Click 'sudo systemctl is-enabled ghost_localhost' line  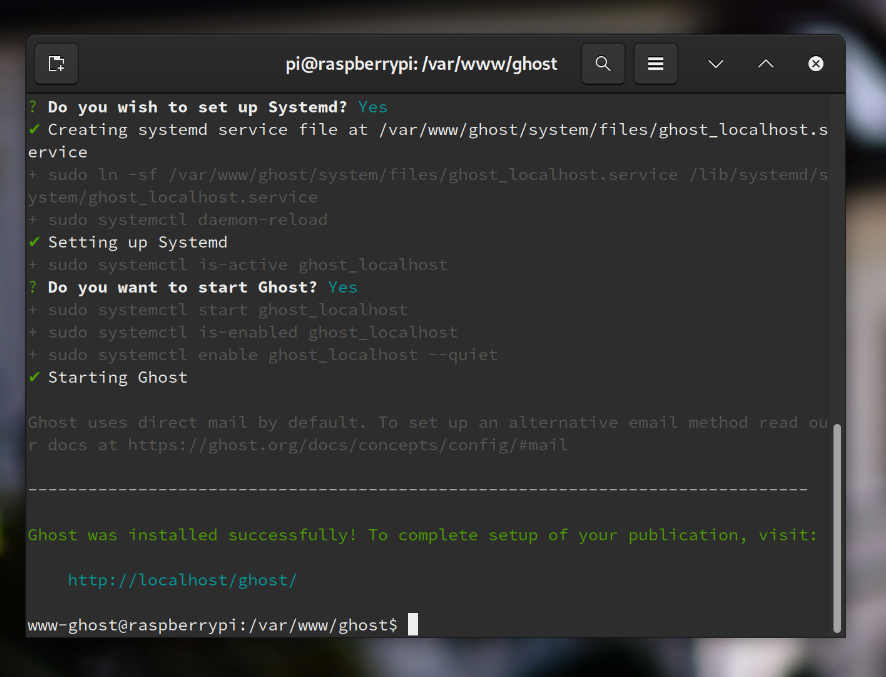[x=243, y=333]
